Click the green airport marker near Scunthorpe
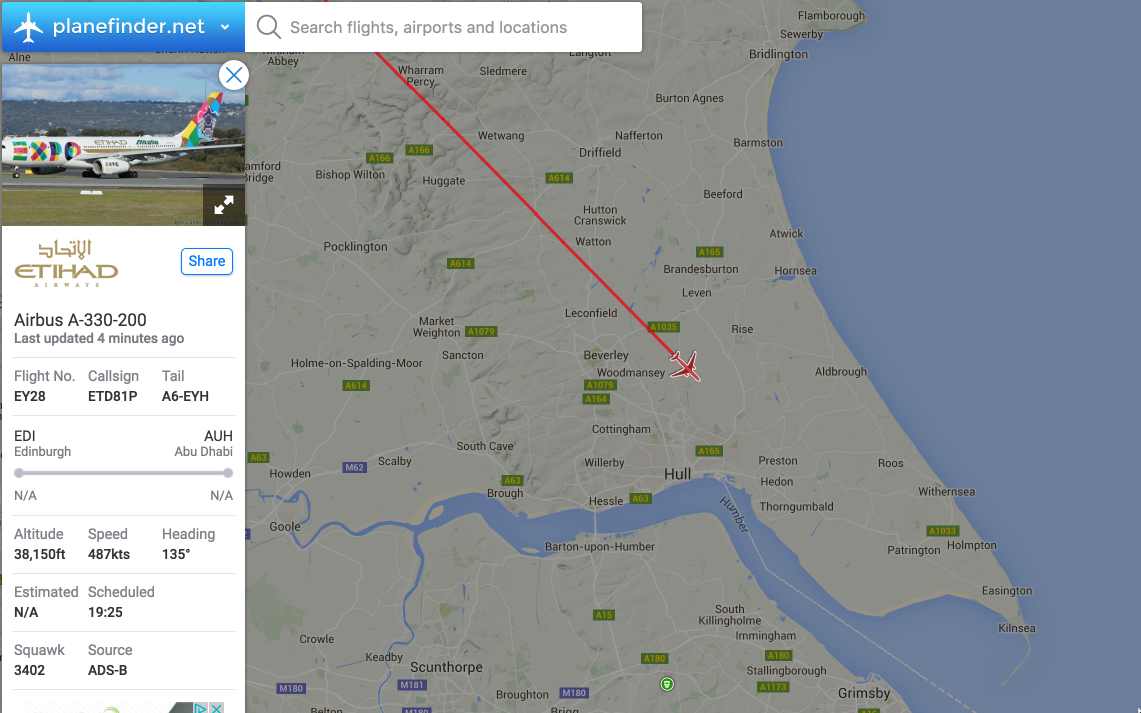The height and width of the screenshot is (713, 1141). [x=668, y=684]
